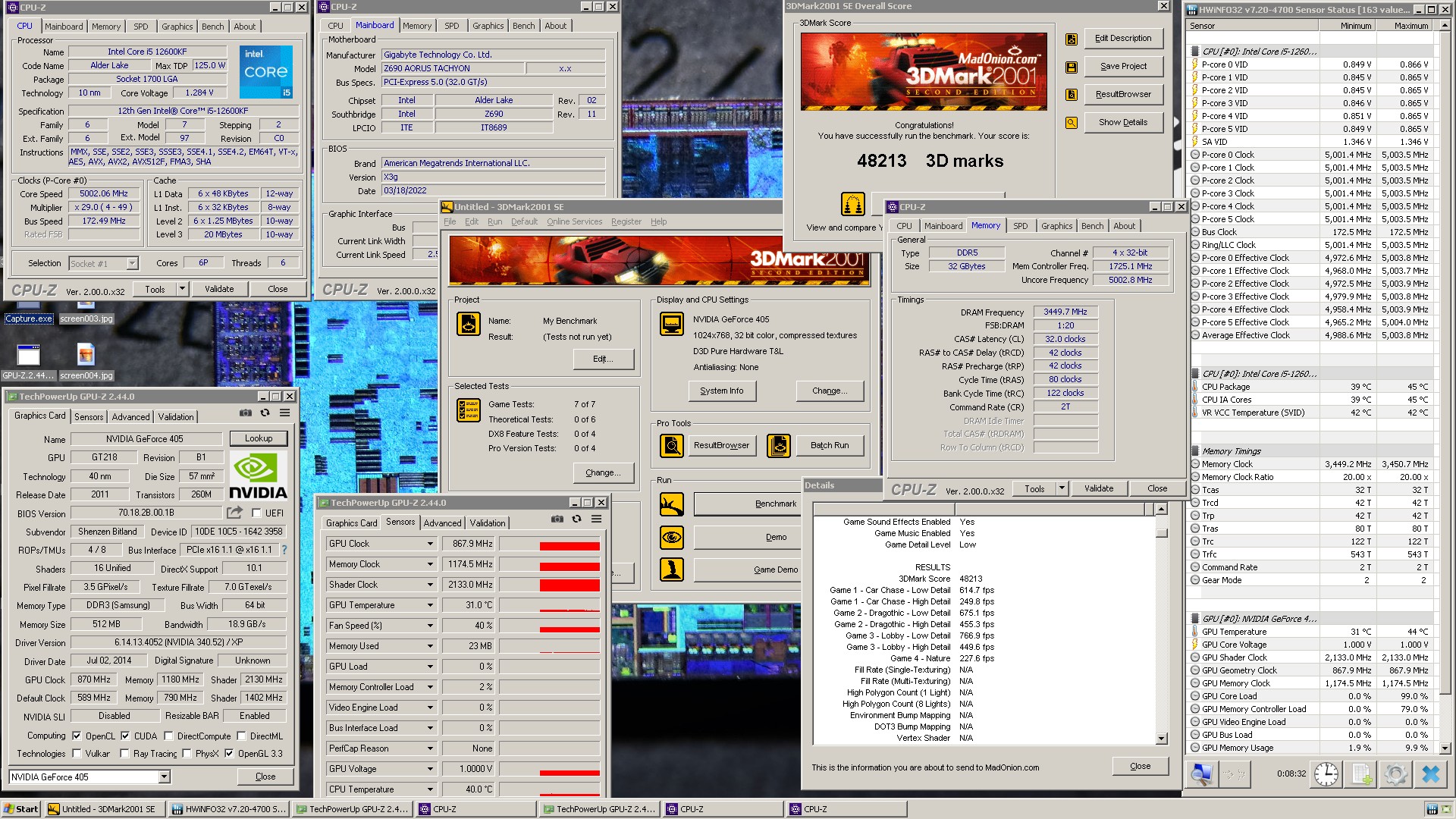Click the camera icon in GPU-Z Sensors window
The image size is (1456, 819).
[557, 519]
